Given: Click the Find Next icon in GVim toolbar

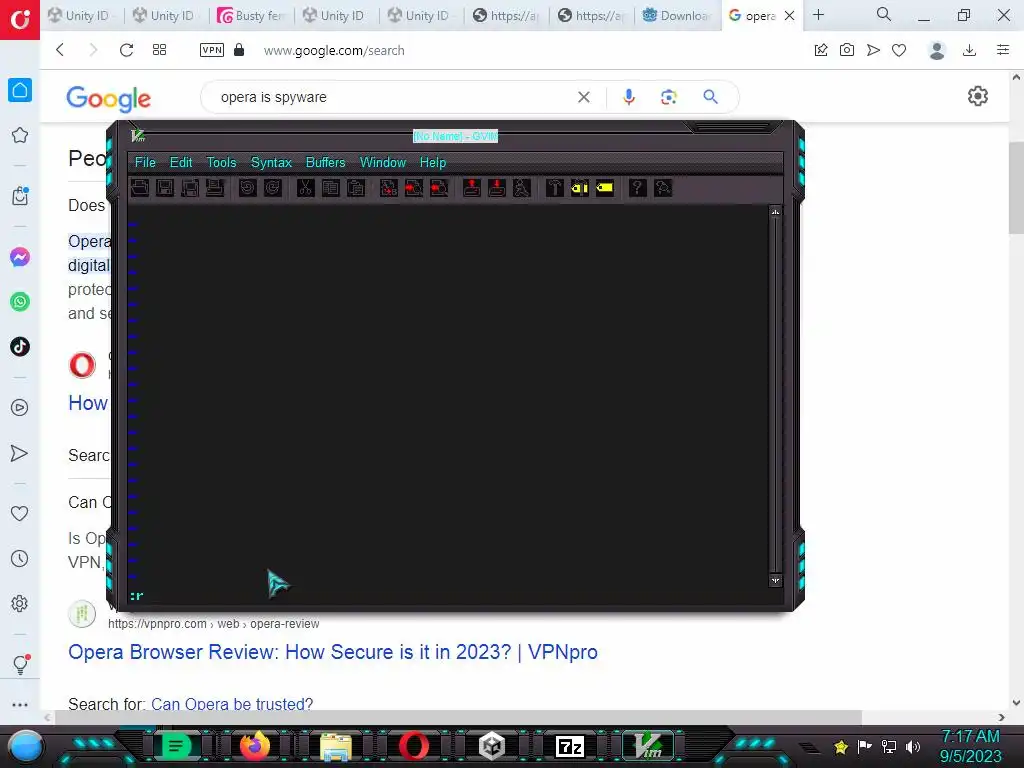Looking at the screenshot, I should [413, 188].
